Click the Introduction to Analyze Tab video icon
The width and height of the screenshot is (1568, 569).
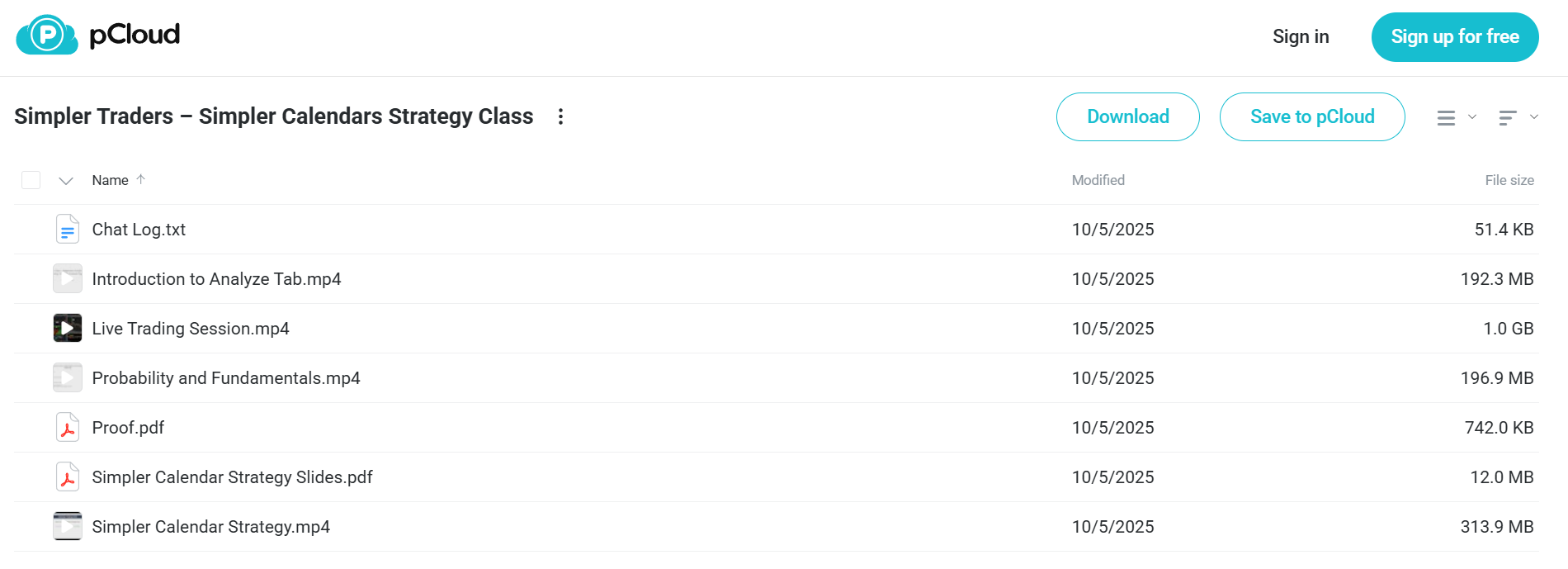[68, 279]
